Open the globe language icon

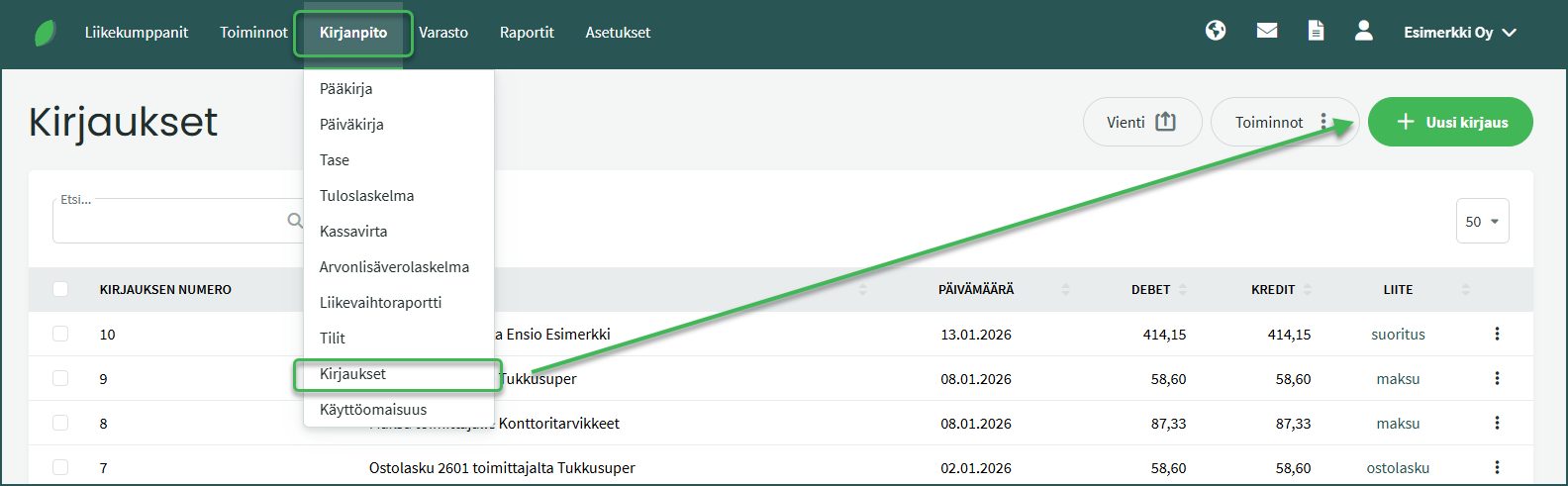pos(1216,32)
